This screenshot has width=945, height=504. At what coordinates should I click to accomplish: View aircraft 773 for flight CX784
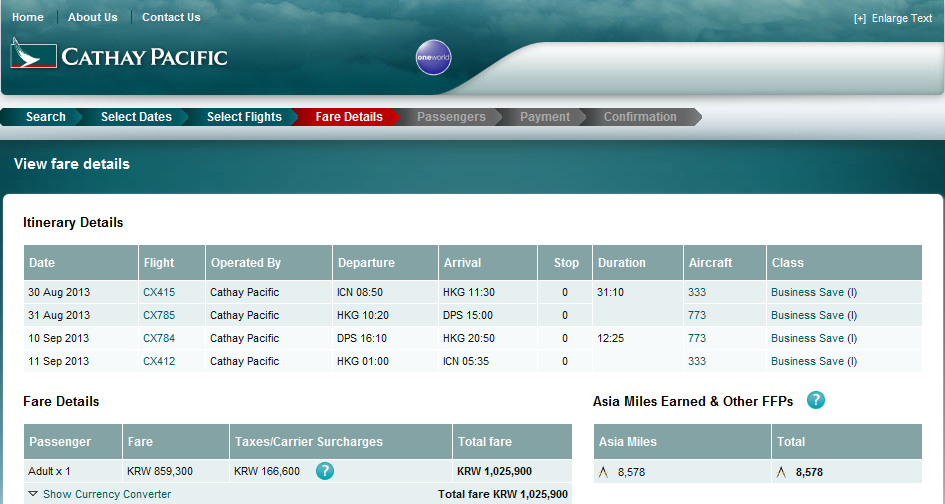point(697,338)
